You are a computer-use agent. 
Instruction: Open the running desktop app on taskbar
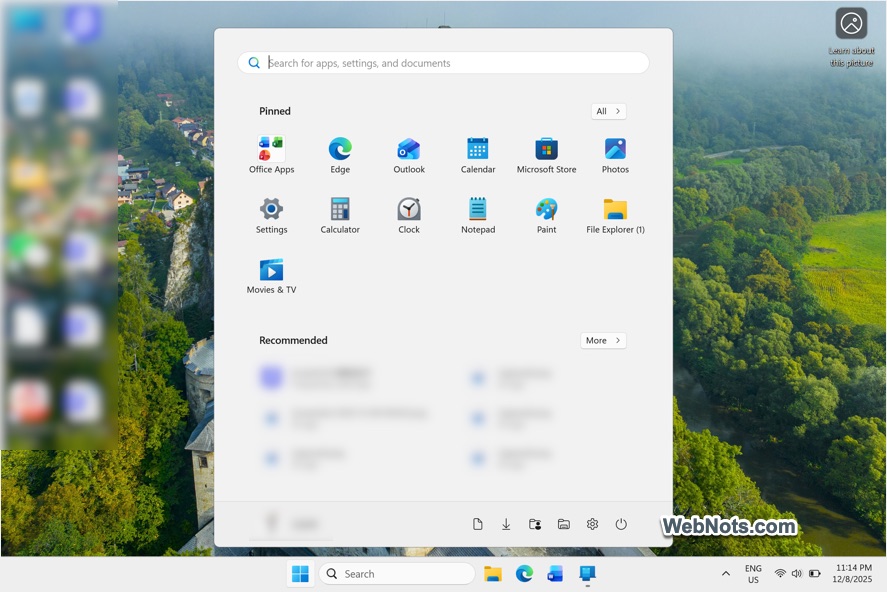point(587,574)
